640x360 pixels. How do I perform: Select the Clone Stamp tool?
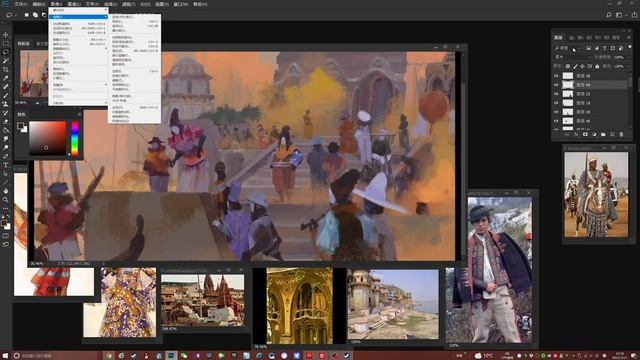[6, 104]
